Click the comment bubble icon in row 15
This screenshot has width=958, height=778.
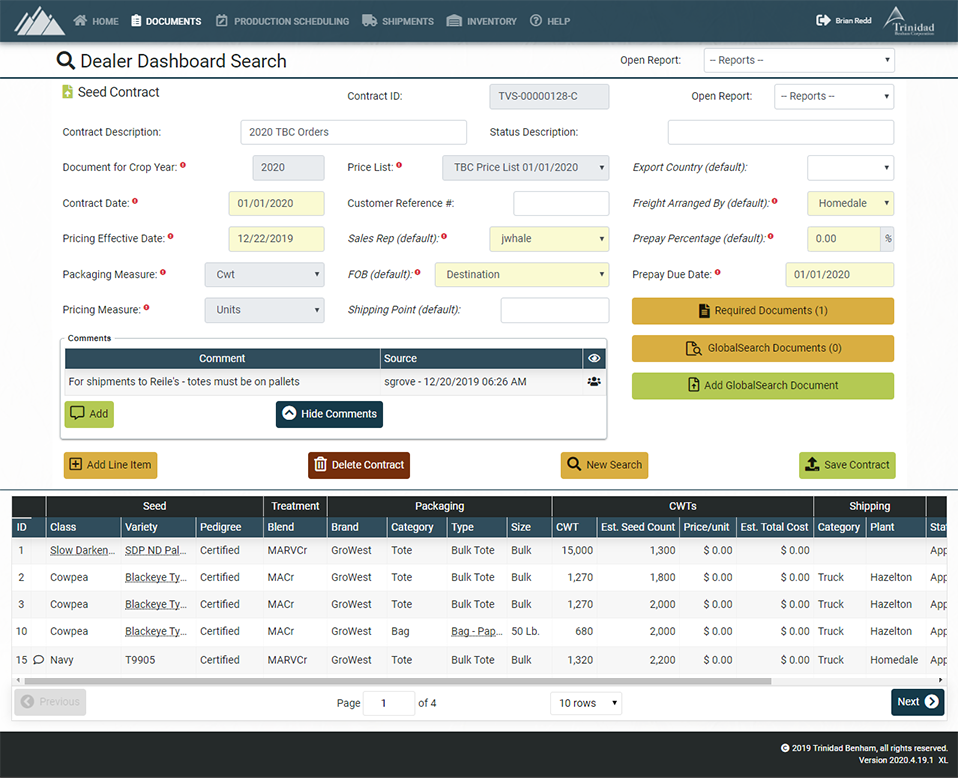click(38, 660)
